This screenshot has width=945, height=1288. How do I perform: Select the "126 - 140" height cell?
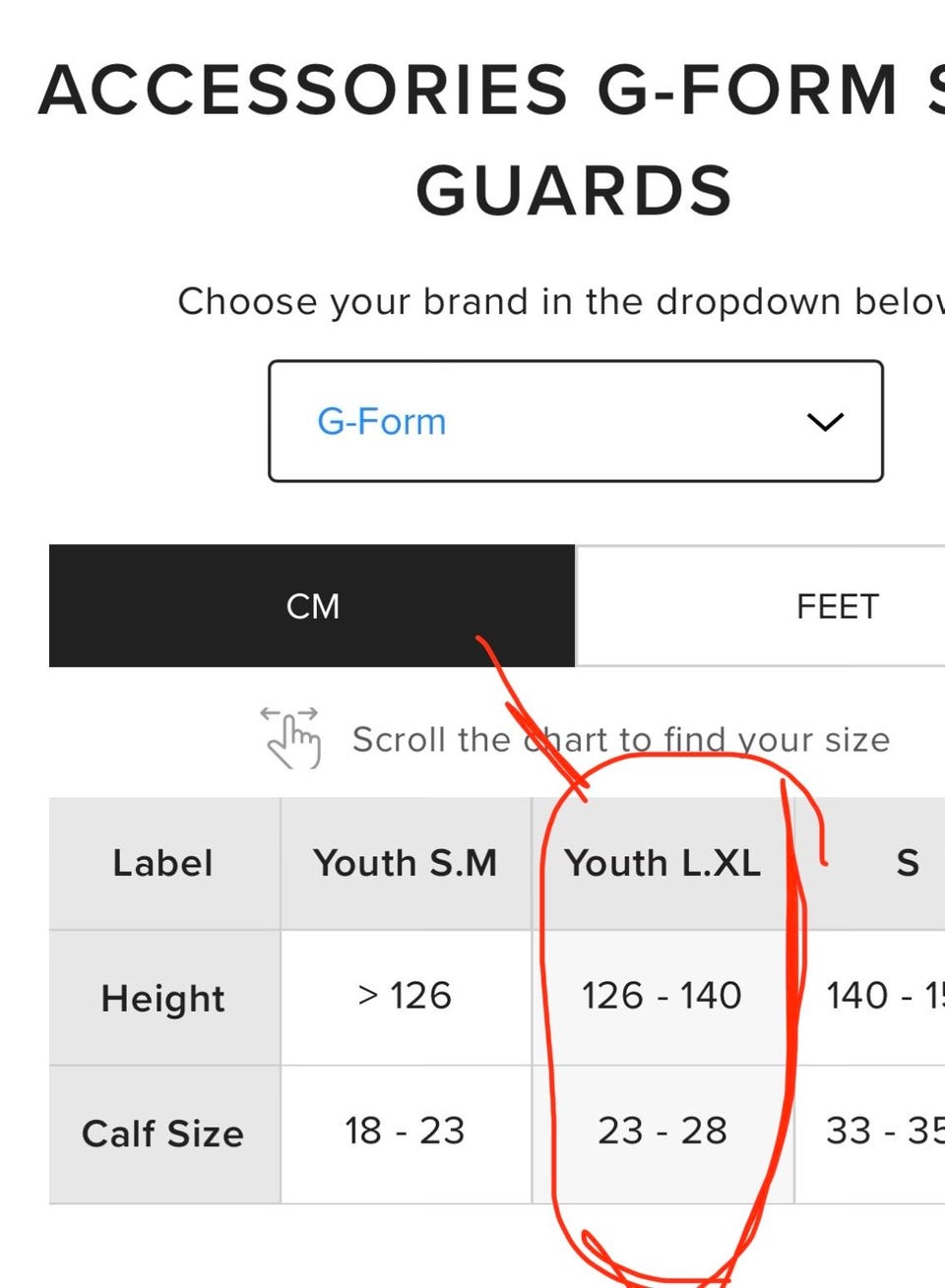[662, 996]
